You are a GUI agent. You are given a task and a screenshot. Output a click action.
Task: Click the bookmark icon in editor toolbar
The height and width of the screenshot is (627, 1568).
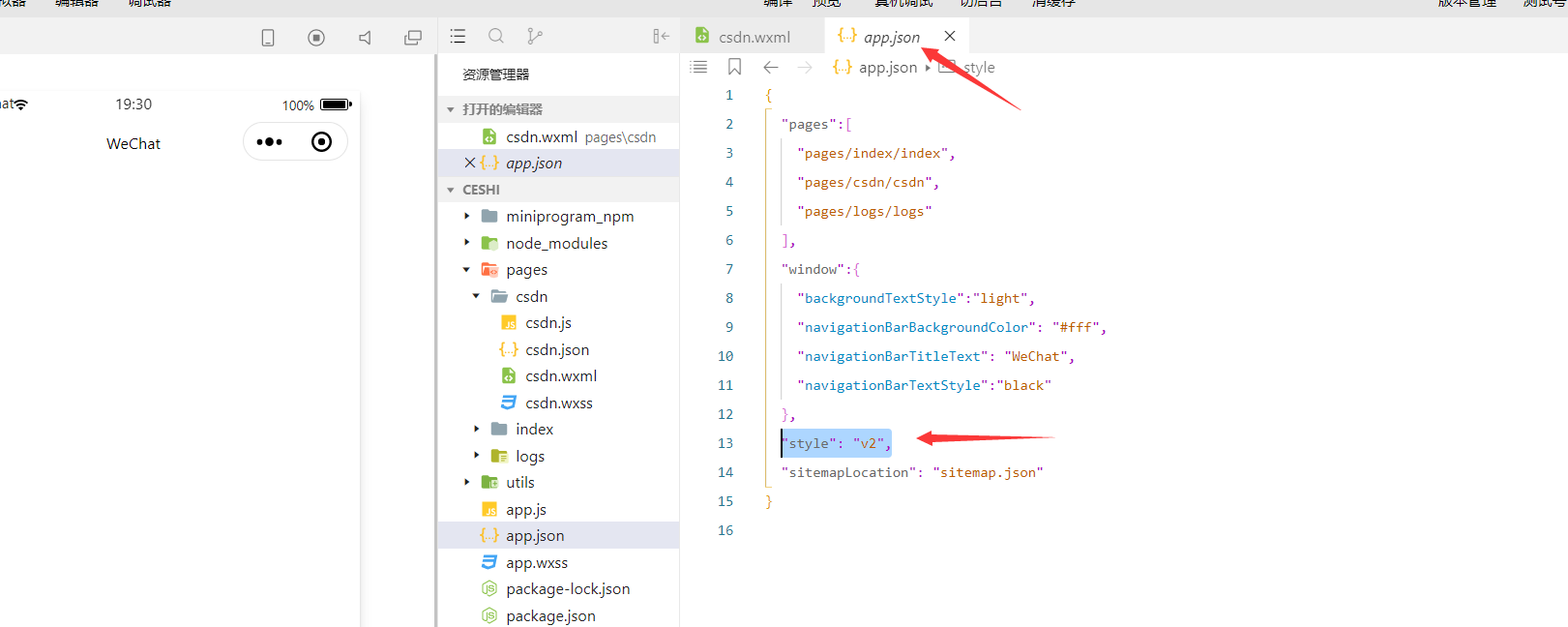(x=735, y=67)
